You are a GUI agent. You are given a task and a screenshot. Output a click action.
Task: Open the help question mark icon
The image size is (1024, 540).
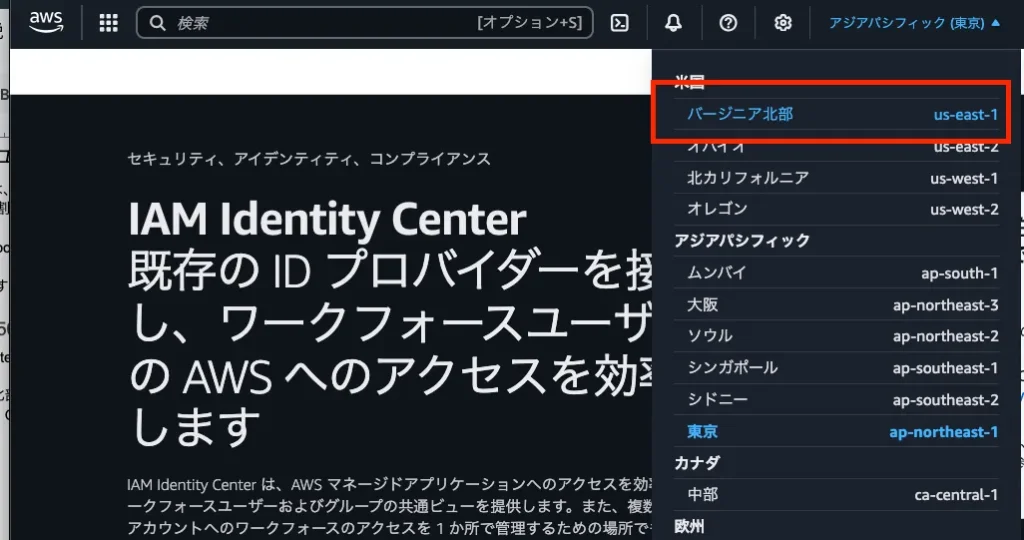728,23
